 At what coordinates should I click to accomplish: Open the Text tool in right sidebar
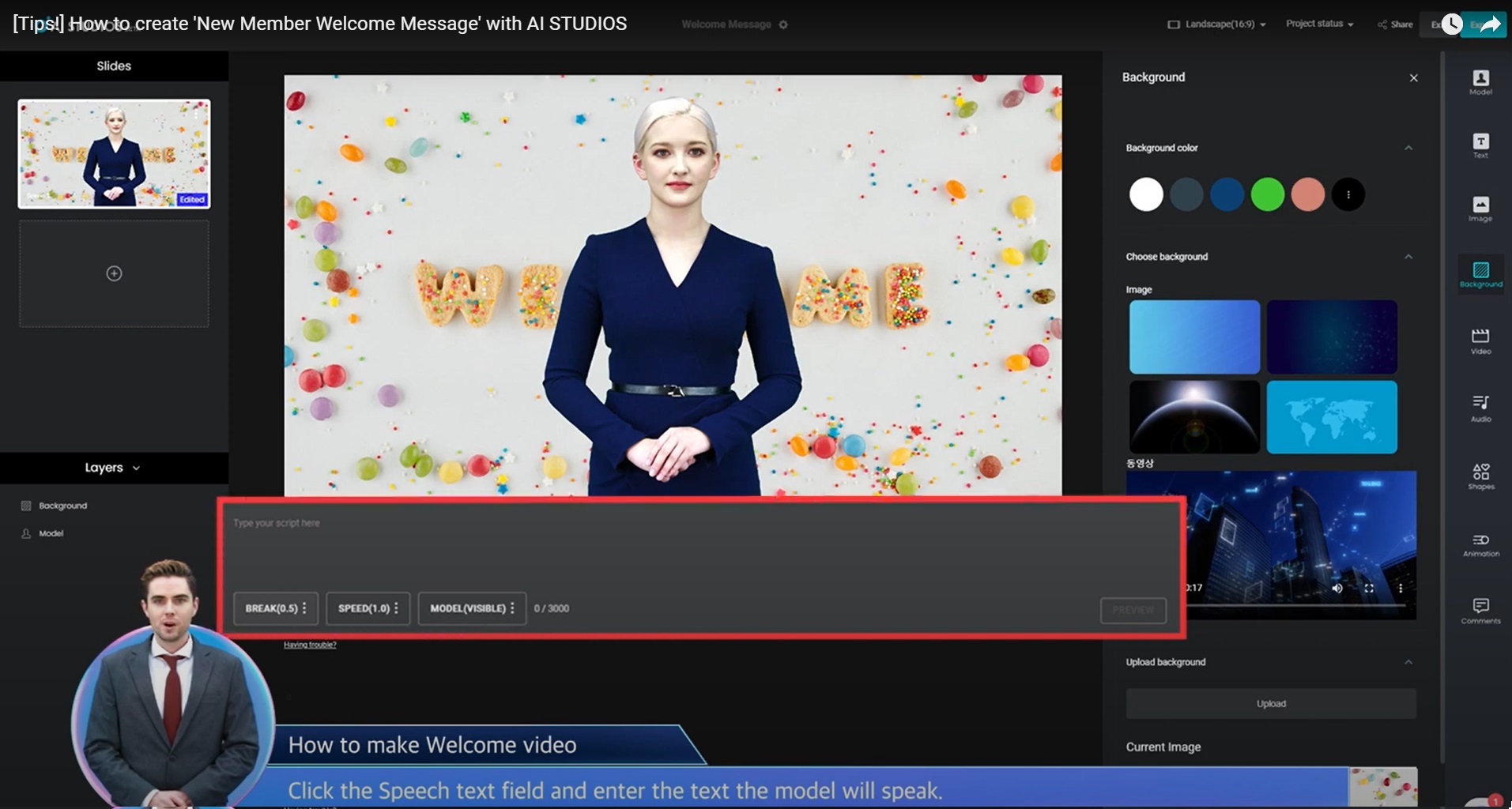(1480, 146)
